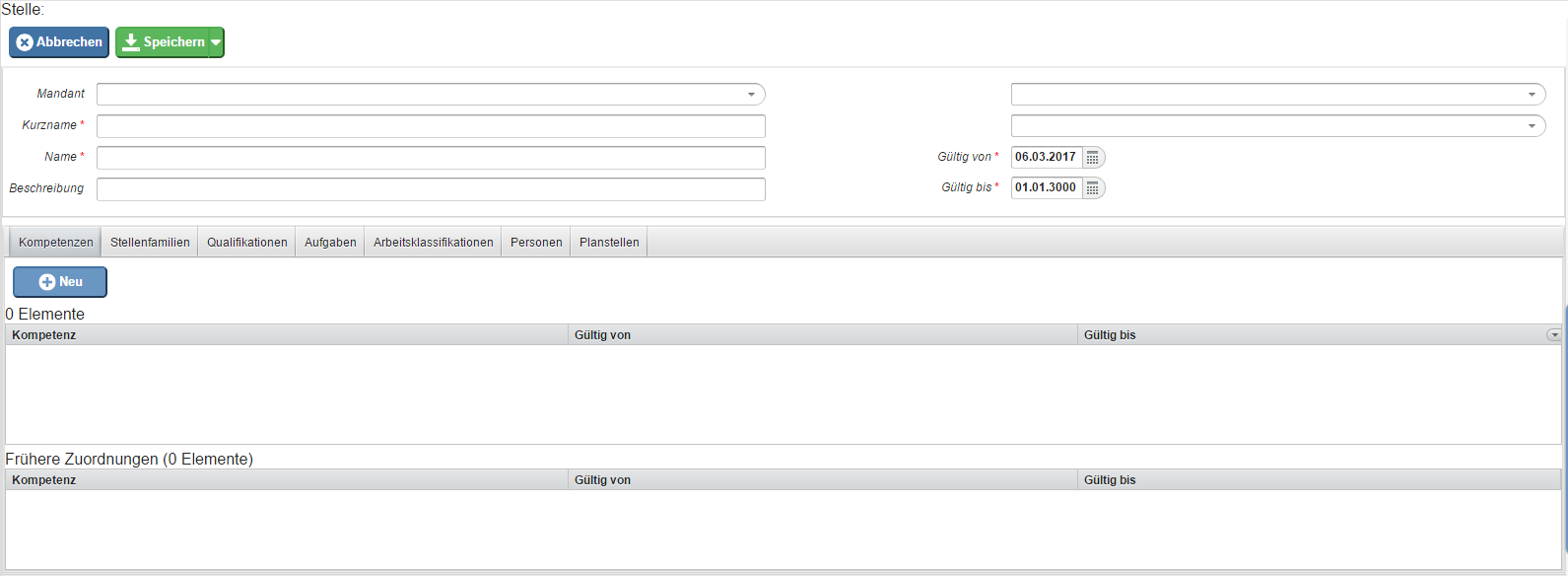Viewport: 1568px width, 576px height.
Task: Open the Aufgaben tab
Action: [x=330, y=243]
